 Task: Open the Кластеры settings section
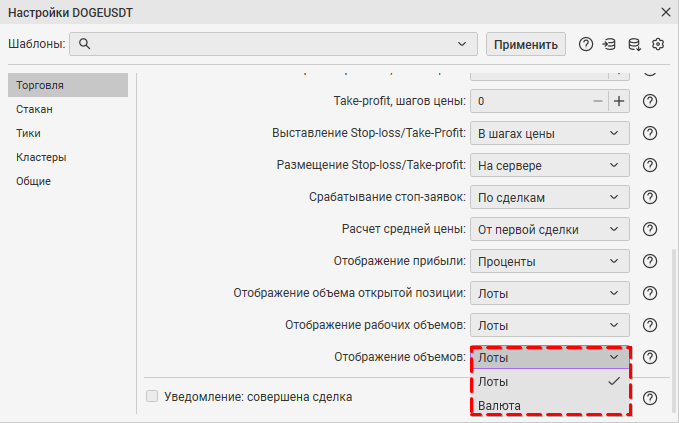point(41,157)
